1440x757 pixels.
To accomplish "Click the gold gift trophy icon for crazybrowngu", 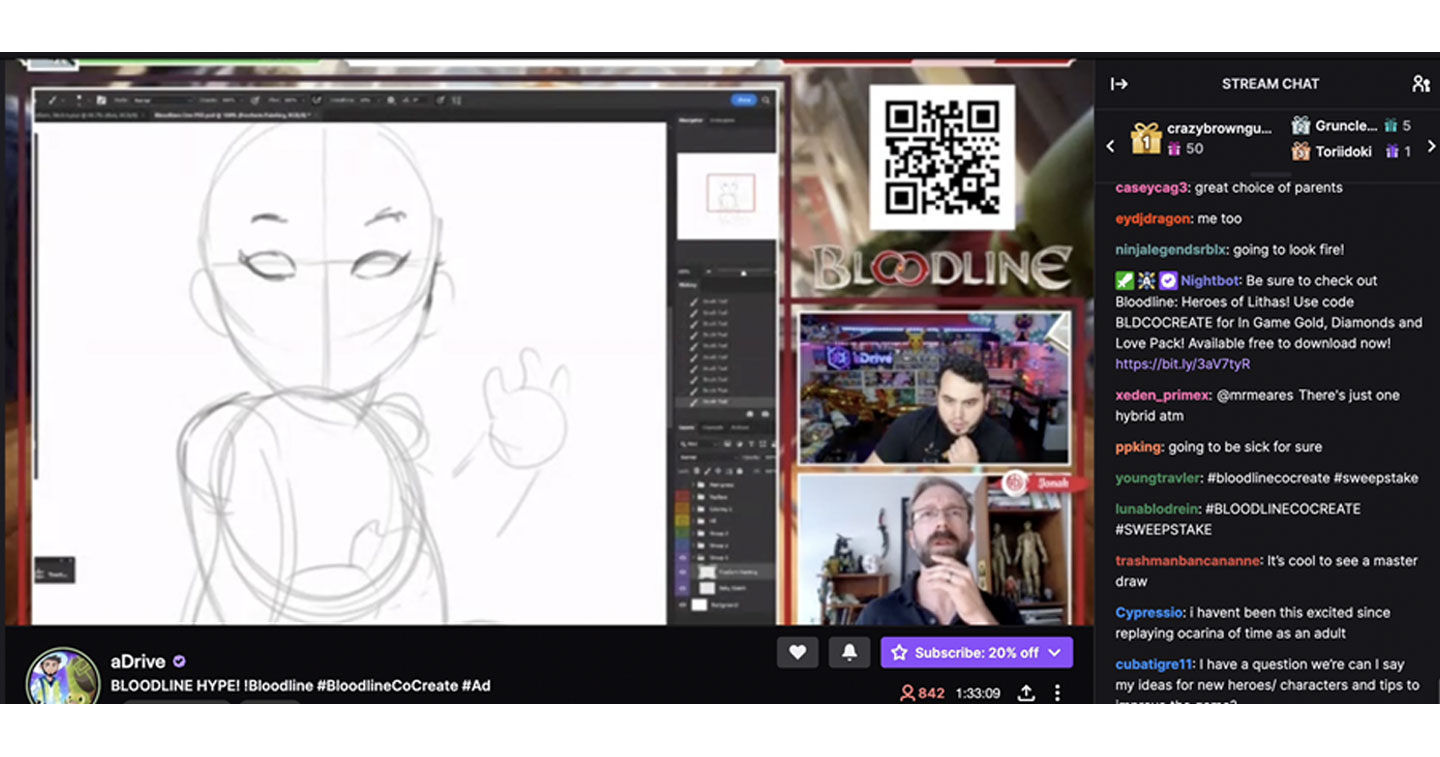I will pyautogui.click(x=1145, y=138).
